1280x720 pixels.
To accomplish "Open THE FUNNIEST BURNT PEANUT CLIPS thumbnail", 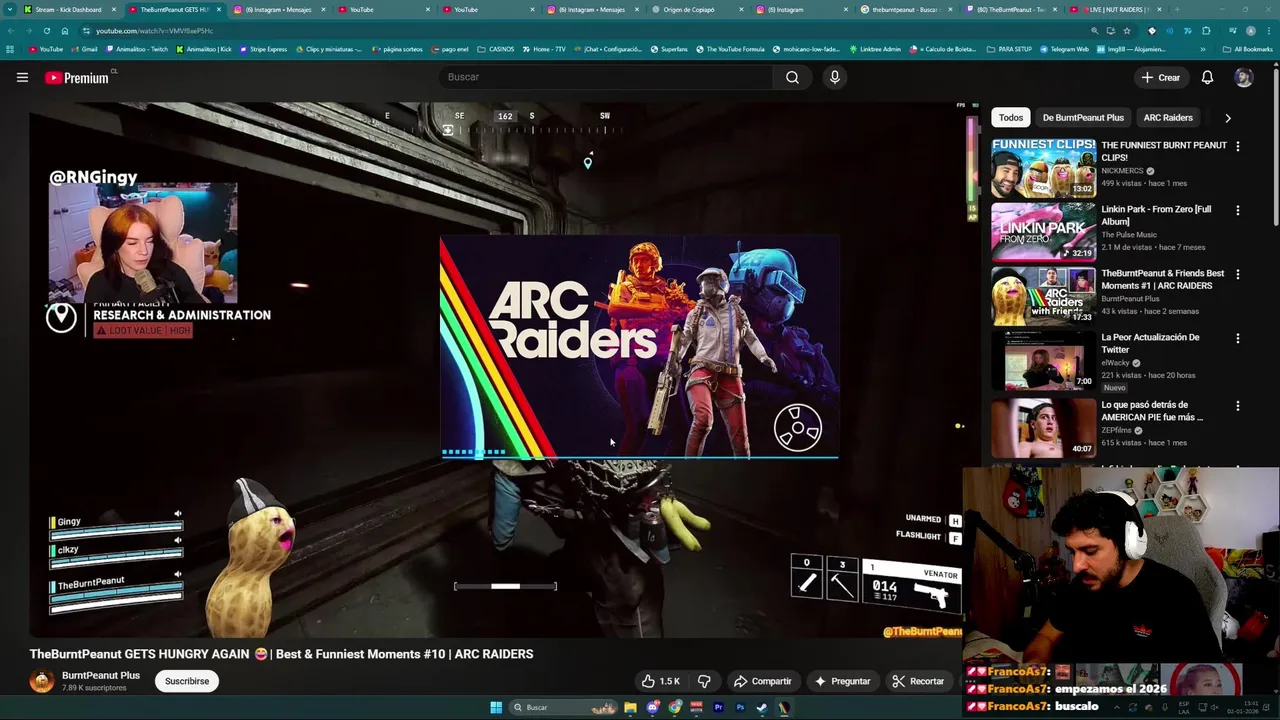I will click(1043, 167).
